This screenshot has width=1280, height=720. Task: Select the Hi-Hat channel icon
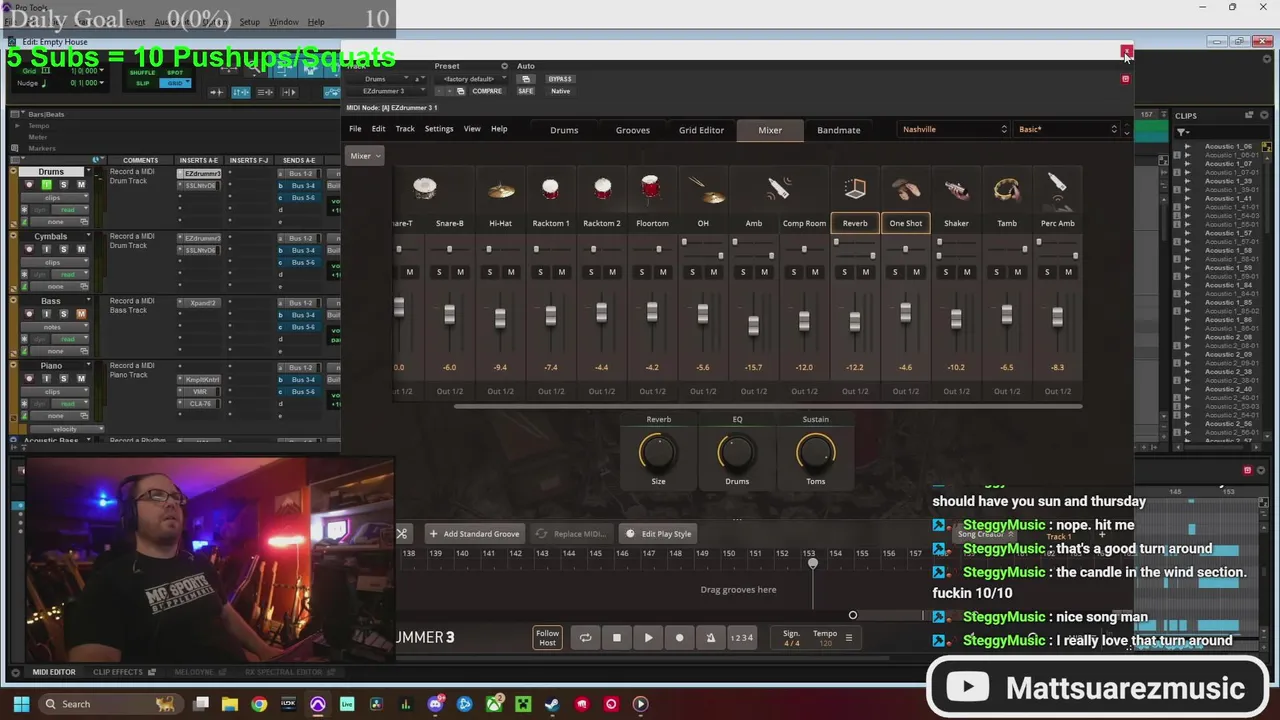point(500,190)
